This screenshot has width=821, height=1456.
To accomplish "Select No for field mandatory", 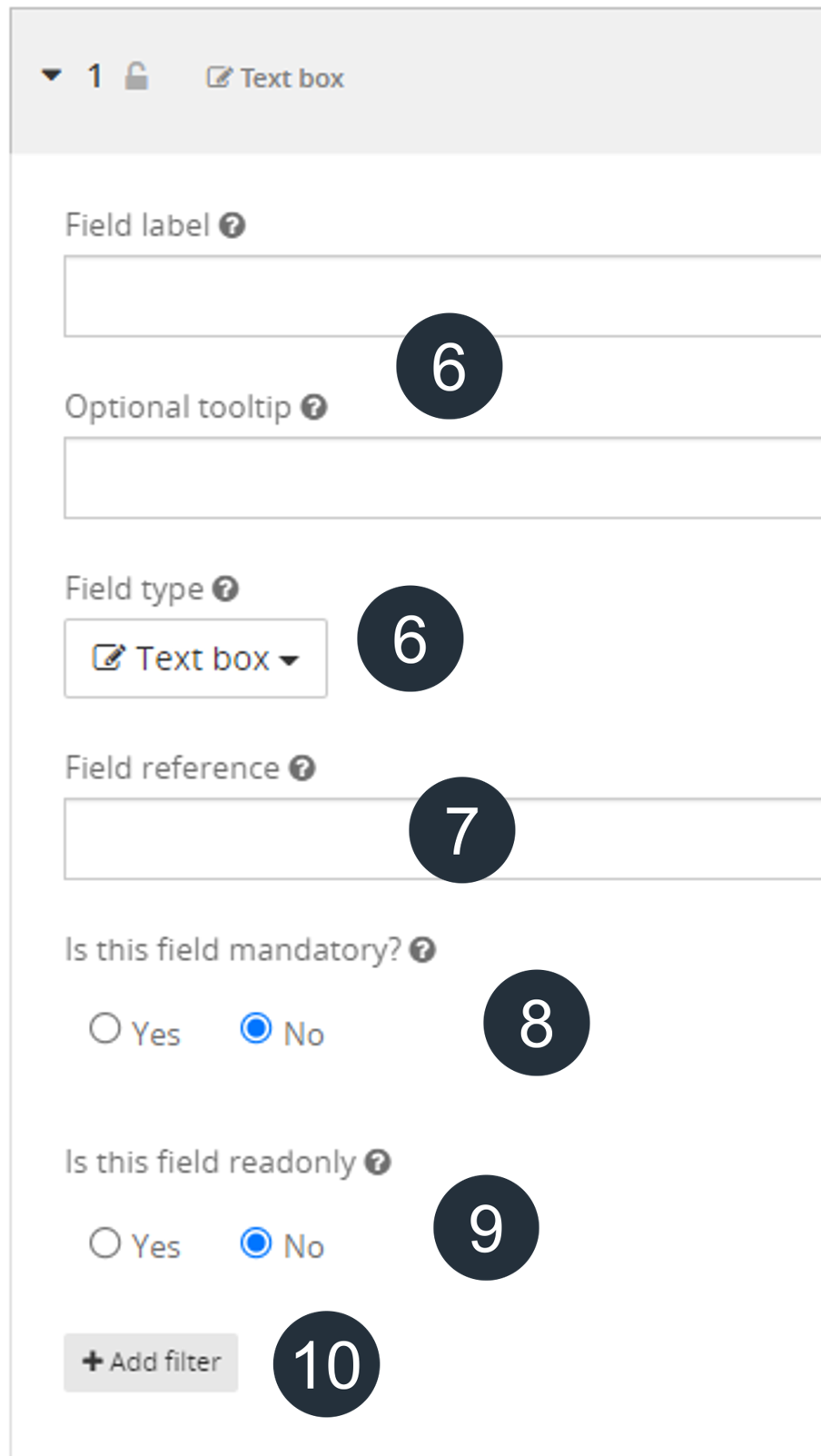I will pyautogui.click(x=256, y=1029).
